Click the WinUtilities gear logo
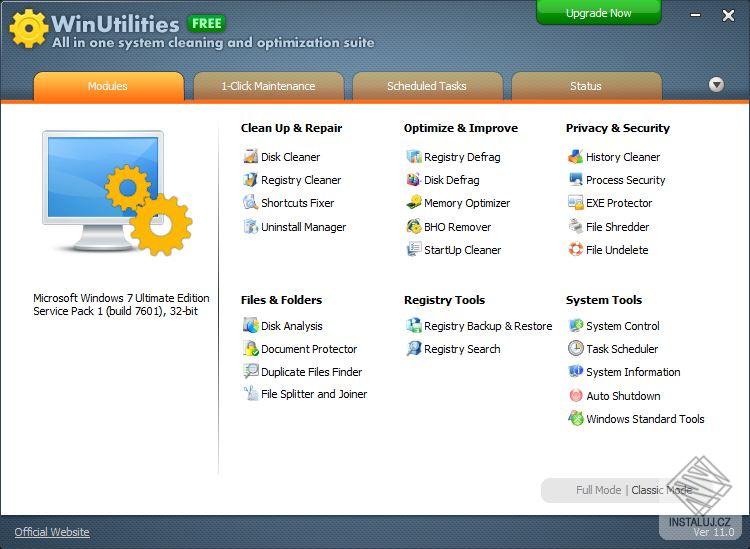The width and height of the screenshot is (750, 549). pyautogui.click(x=29, y=28)
